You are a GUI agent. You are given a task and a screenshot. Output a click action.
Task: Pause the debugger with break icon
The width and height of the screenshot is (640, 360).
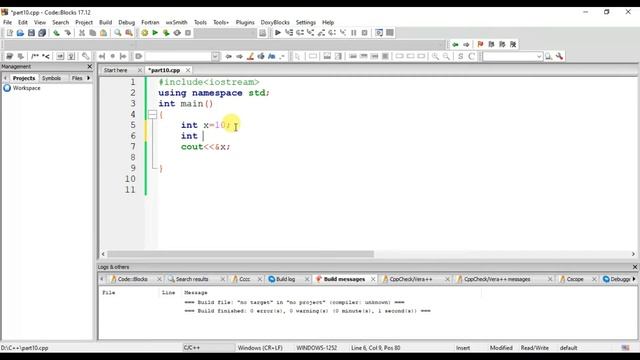[354, 33]
